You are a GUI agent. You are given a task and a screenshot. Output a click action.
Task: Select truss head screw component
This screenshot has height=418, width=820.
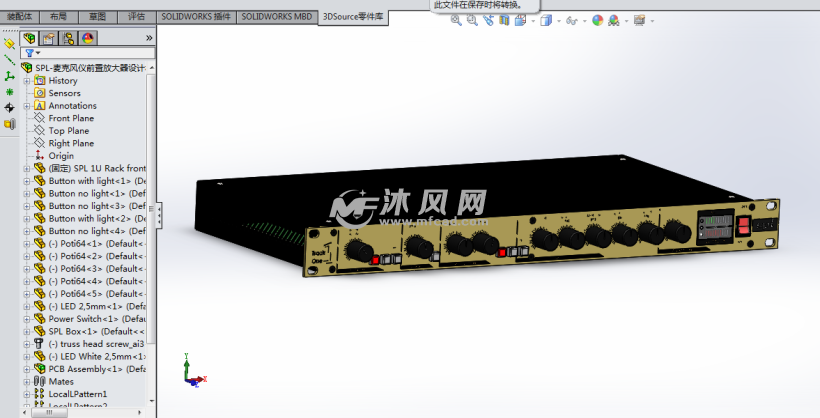point(89,344)
